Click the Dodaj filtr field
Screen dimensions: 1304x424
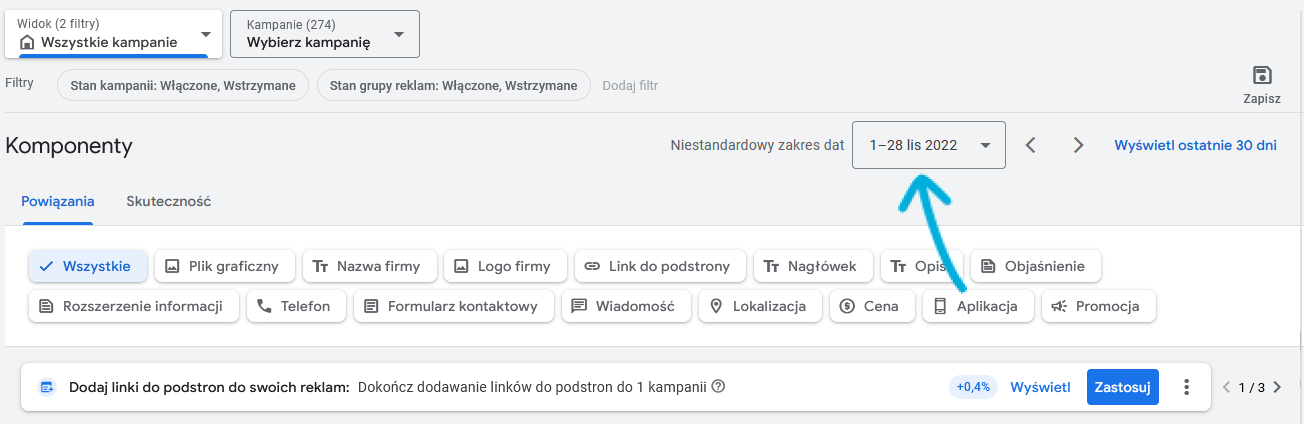(x=630, y=85)
